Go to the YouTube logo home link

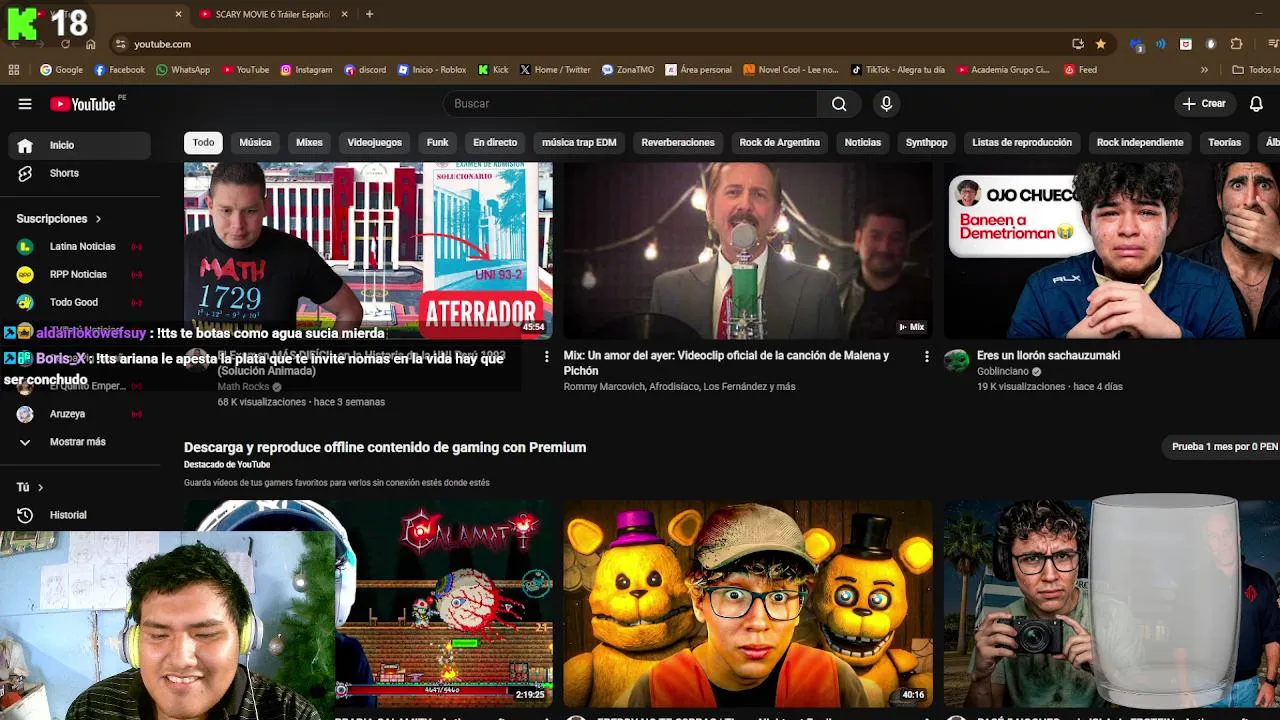click(x=83, y=104)
